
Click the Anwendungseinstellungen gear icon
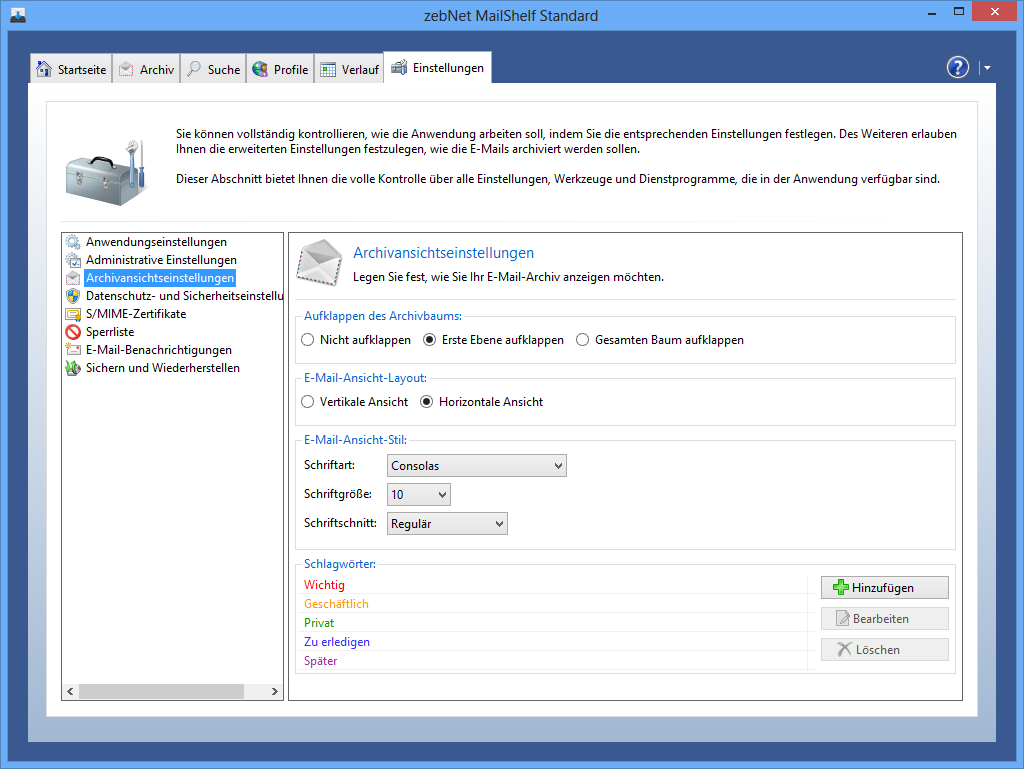pos(73,242)
